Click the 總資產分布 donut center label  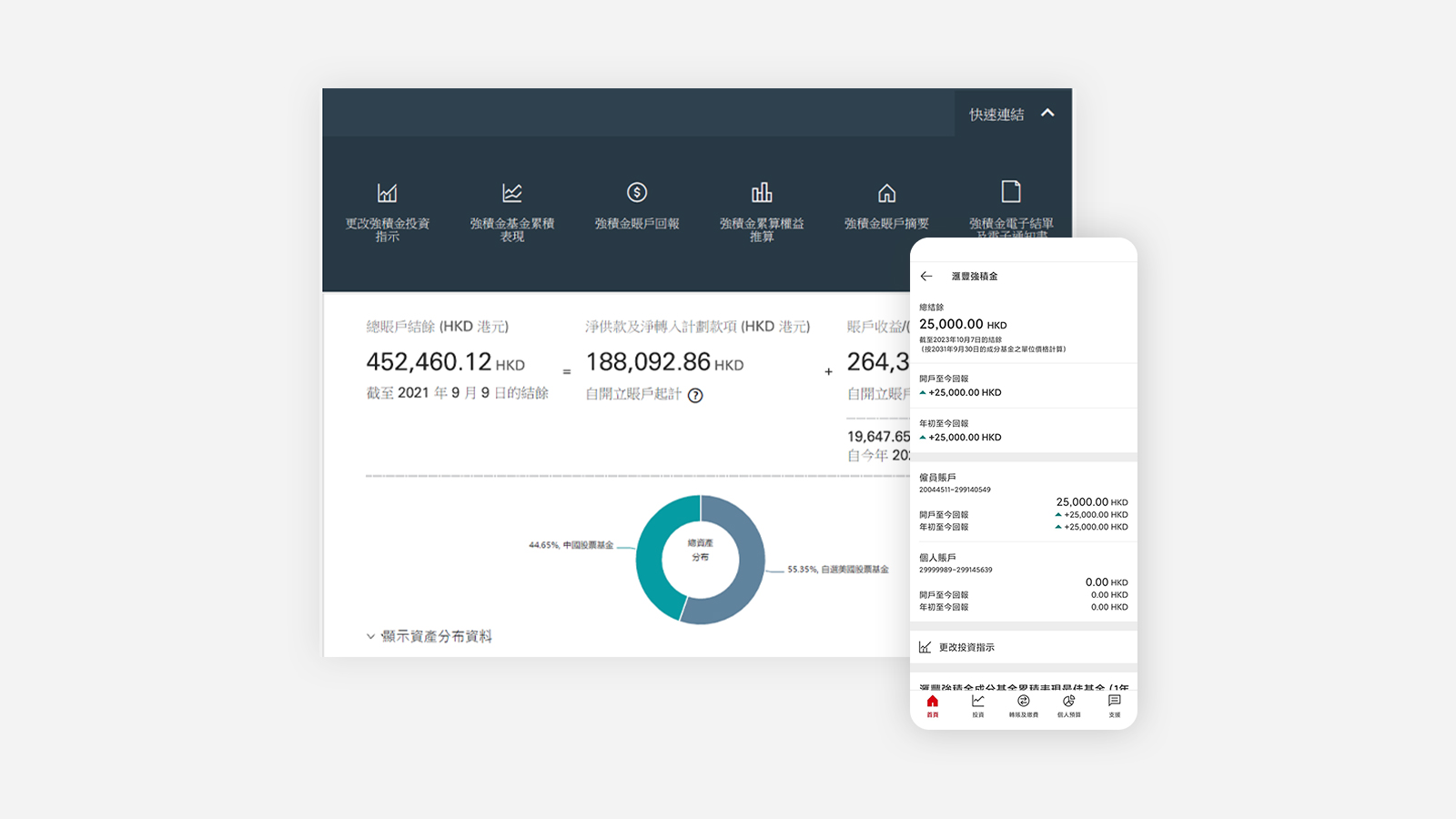click(701, 550)
